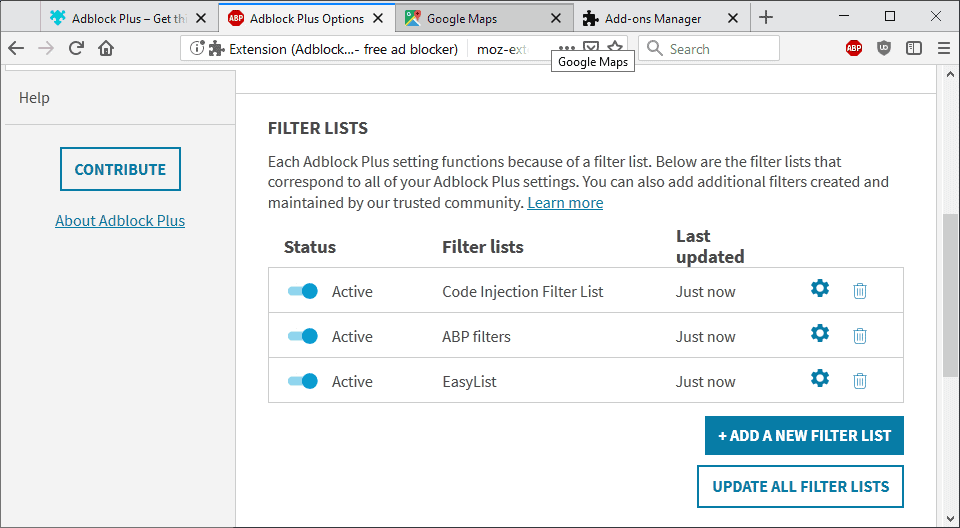Click Active label in ABP filters row
Viewport: 960px width, 528px height.
pyautogui.click(x=352, y=336)
